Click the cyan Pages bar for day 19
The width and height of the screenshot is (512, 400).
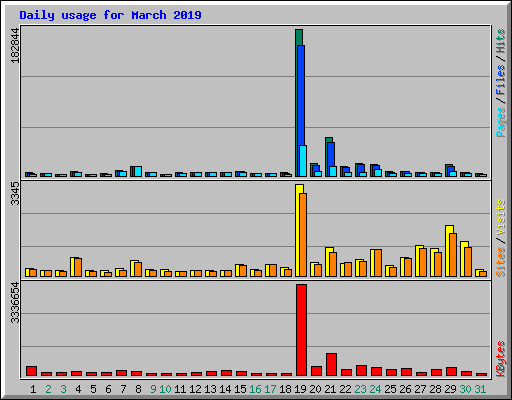click(303, 161)
